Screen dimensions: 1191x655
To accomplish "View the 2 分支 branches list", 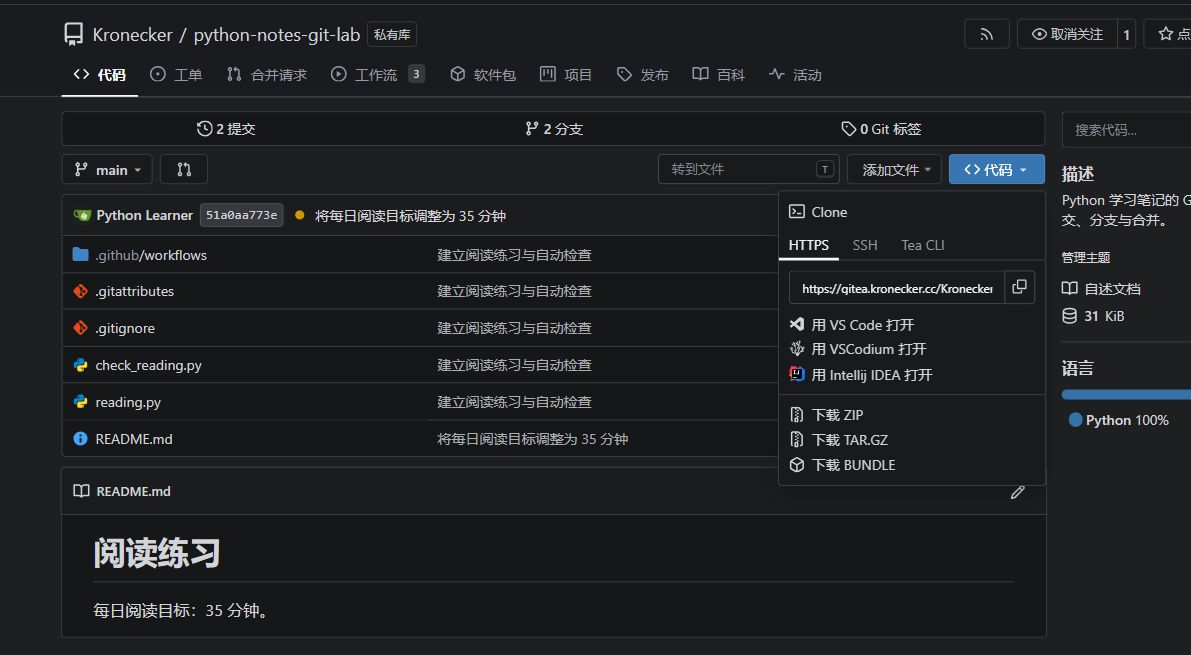I will coord(554,129).
